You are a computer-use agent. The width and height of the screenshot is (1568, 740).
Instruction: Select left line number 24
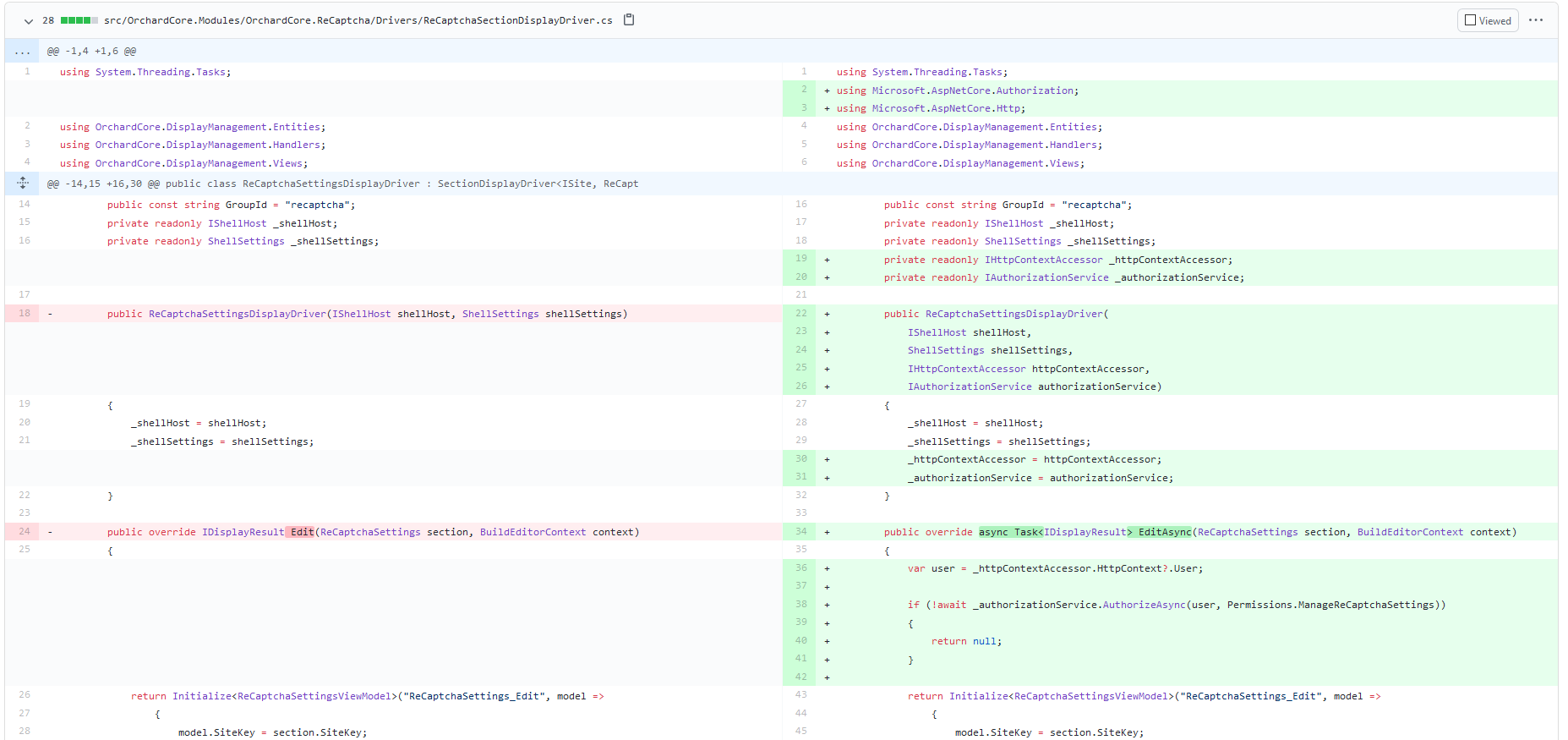pyautogui.click(x=25, y=531)
